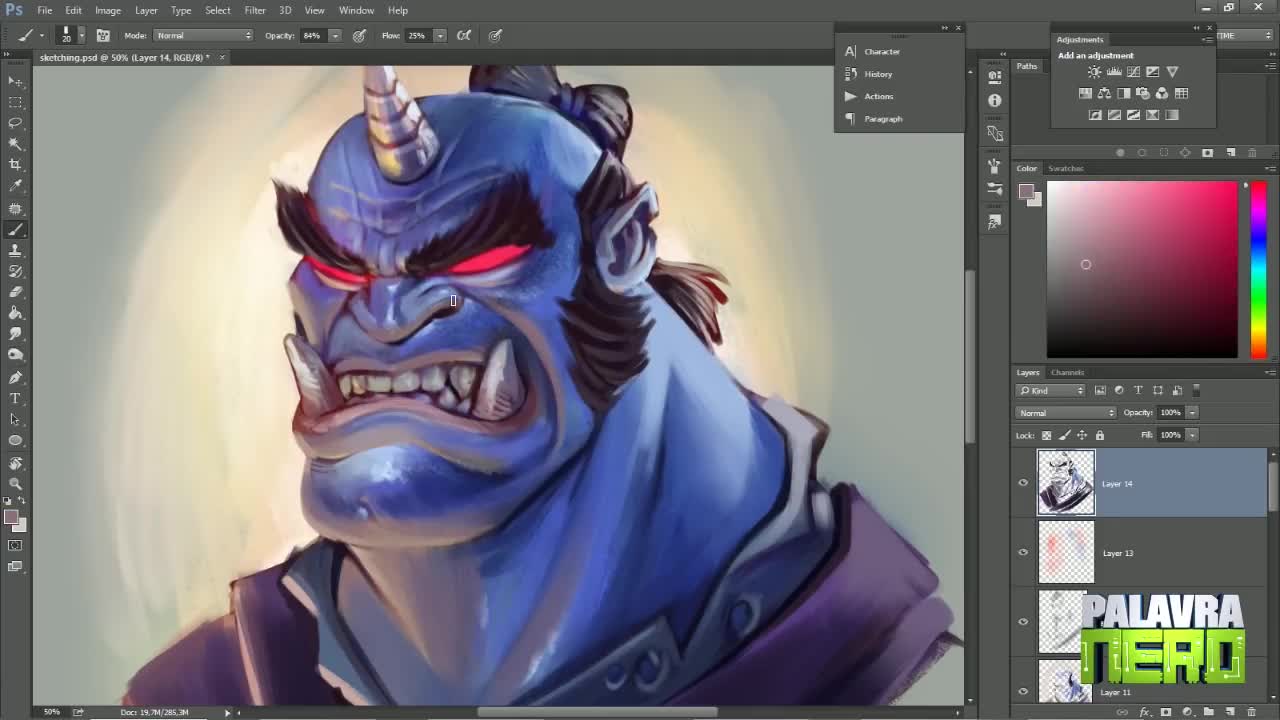Viewport: 1280px width, 720px height.
Task: Add a Color Balance adjustment
Action: coord(1104,93)
